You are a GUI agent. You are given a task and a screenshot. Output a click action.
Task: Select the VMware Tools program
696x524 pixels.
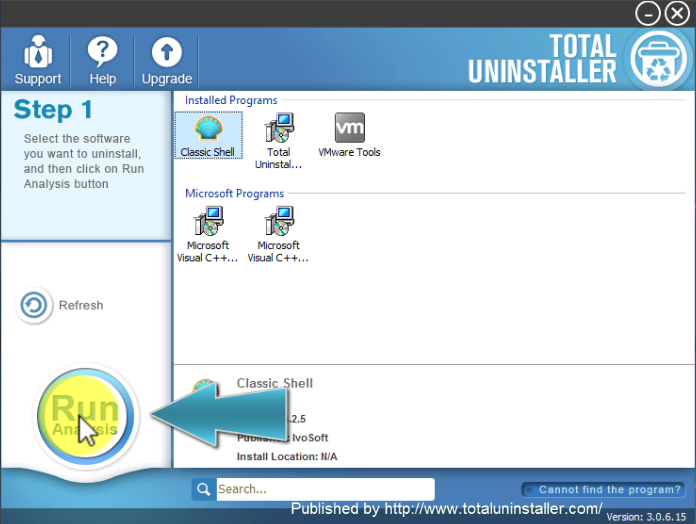(x=349, y=135)
